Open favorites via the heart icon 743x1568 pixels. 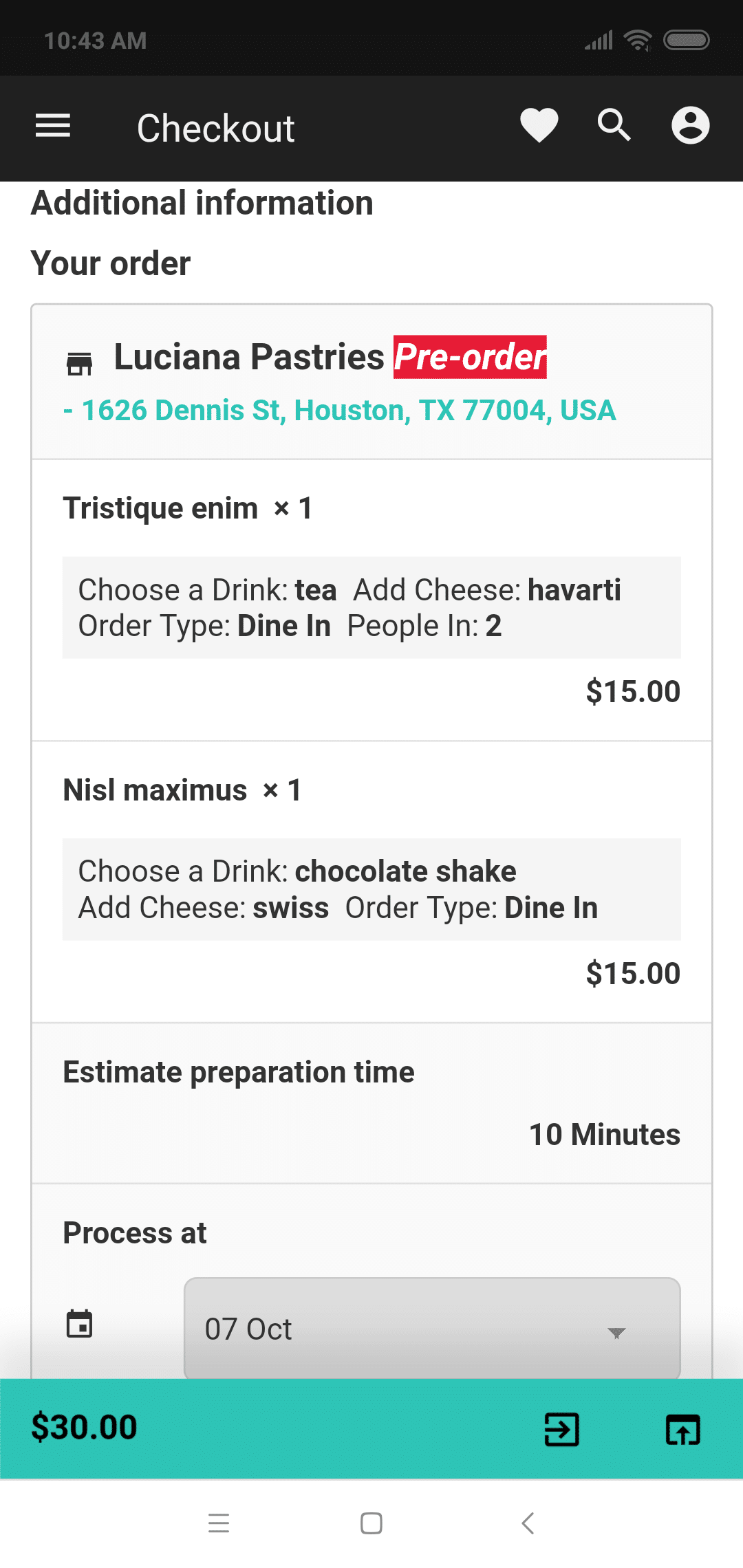[539, 126]
